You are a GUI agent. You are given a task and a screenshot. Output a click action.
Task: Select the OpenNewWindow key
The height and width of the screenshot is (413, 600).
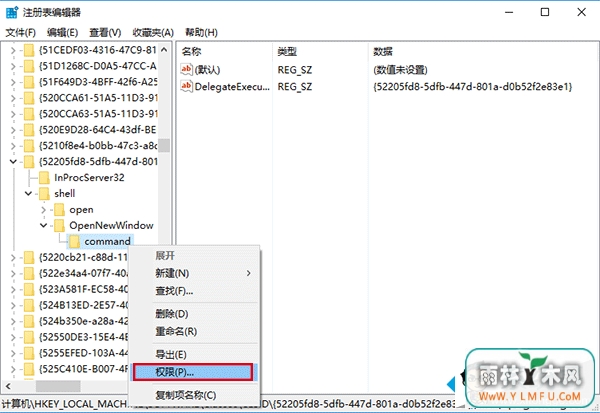[x=111, y=225]
